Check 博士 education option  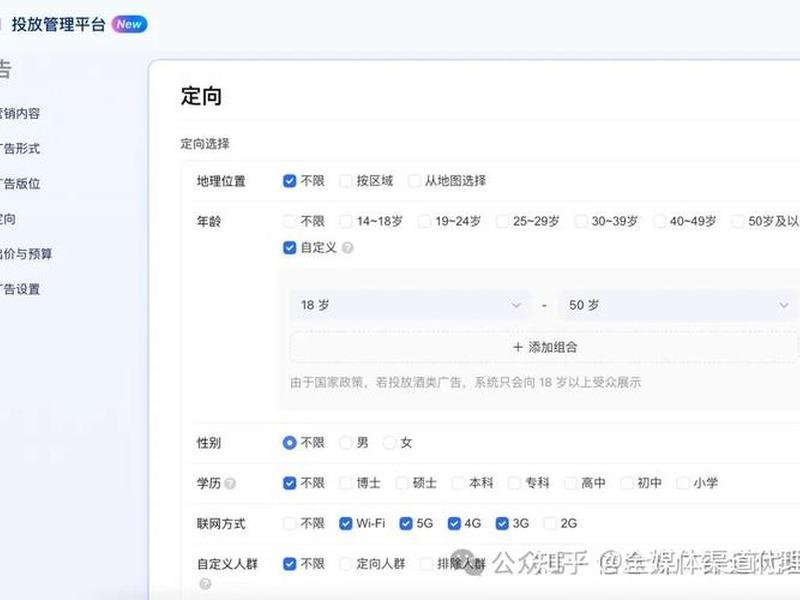point(345,483)
